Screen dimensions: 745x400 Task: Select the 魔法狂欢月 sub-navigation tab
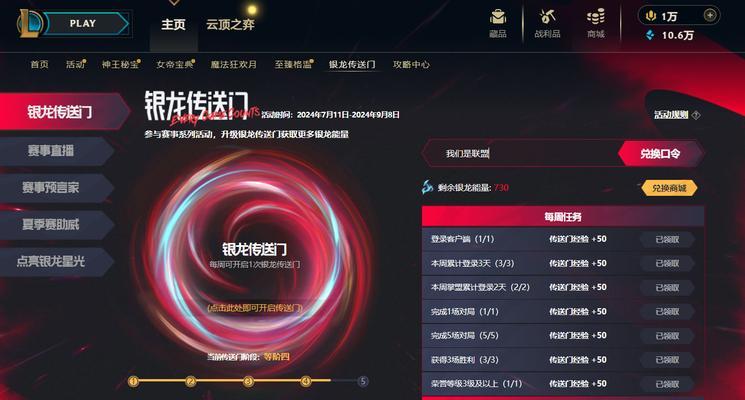click(234, 64)
